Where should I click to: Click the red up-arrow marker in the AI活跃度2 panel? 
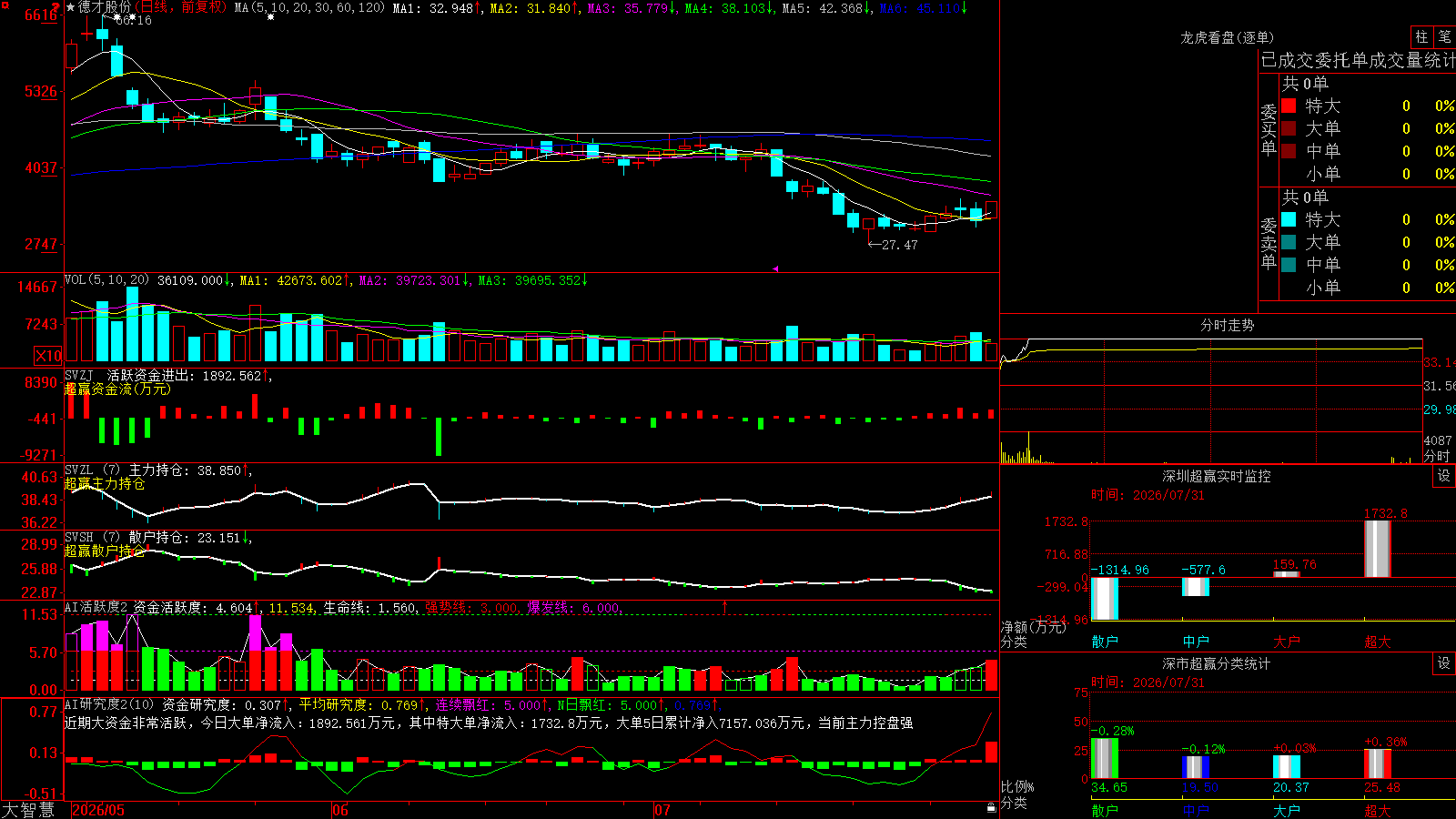[x=725, y=607]
